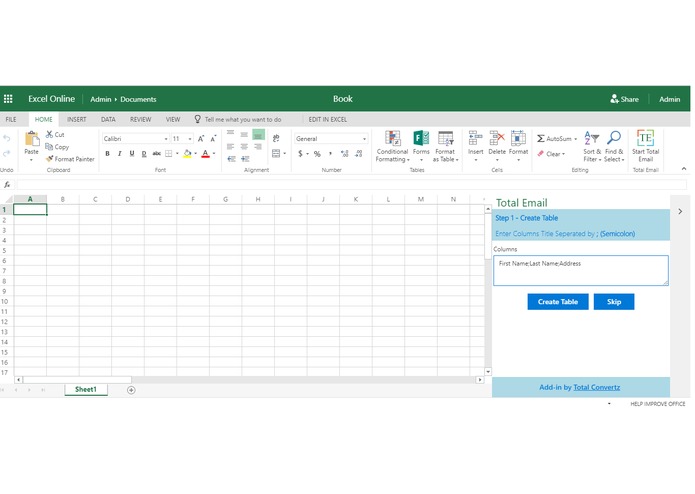
Task: Expand the font color dropdown arrow
Action: click(214, 154)
